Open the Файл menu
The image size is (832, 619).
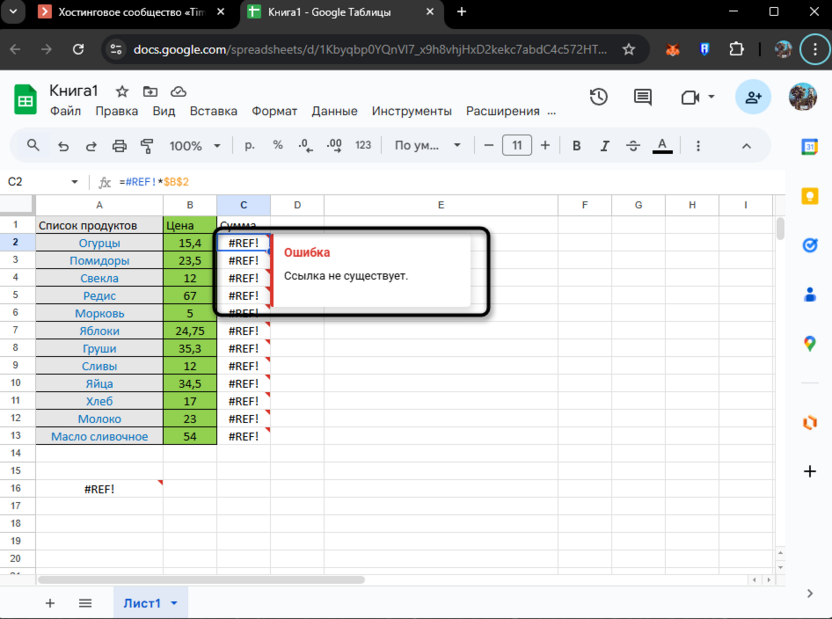(x=65, y=111)
